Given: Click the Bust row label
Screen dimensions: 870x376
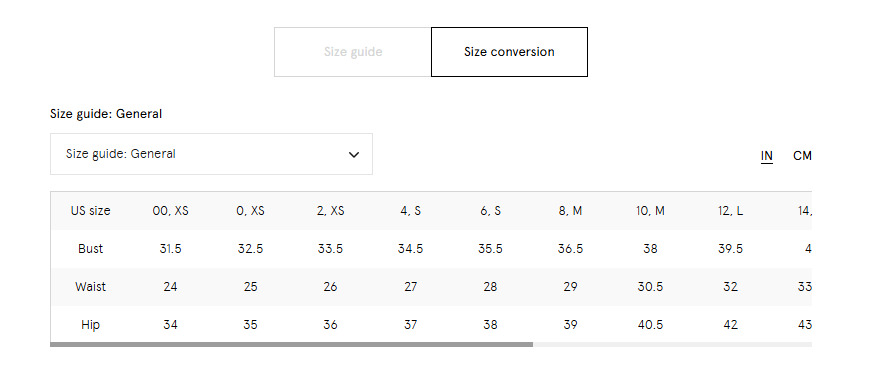Looking at the screenshot, I should 90,248.
